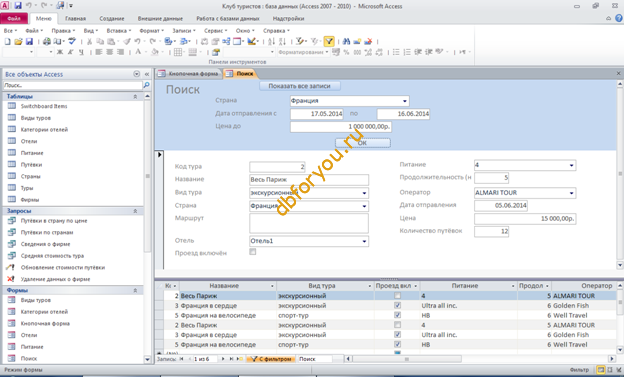Click the Center alignment icon

click(x=109, y=52)
